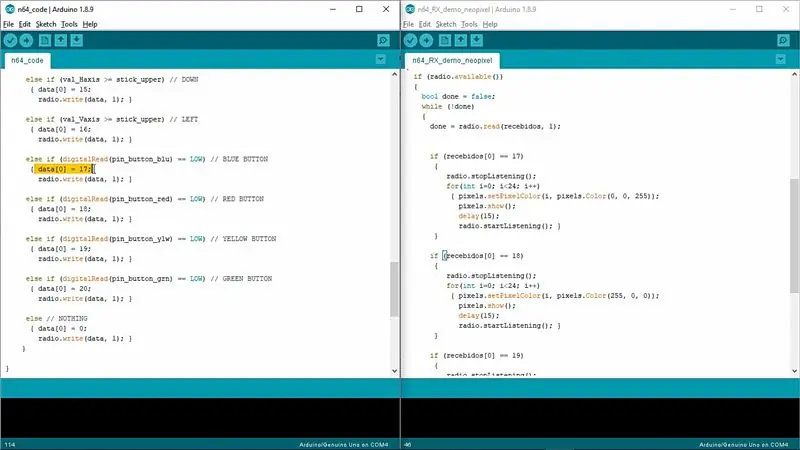Click the highlighted data[0] = 17 line
This screenshot has width=800, height=450.
pos(63,169)
